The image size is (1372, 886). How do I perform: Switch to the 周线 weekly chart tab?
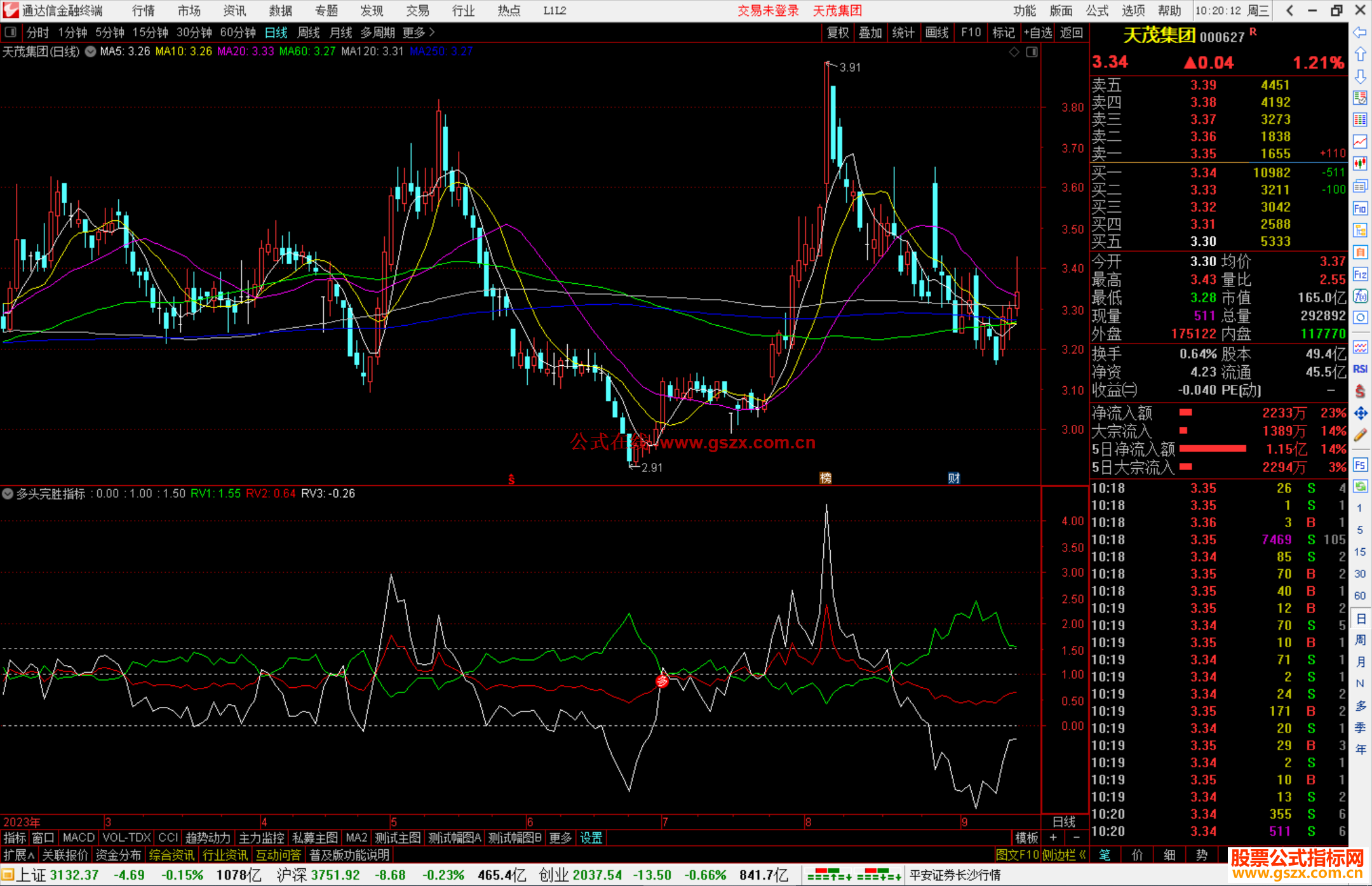[x=309, y=32]
